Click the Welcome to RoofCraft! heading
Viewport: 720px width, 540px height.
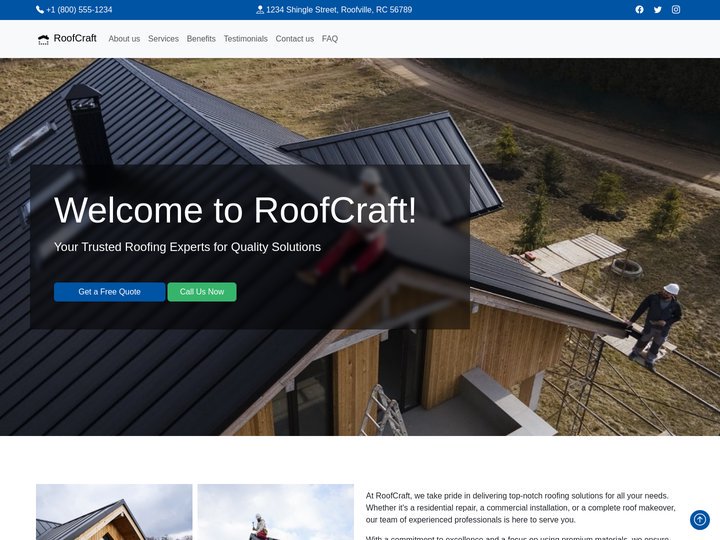(235, 210)
